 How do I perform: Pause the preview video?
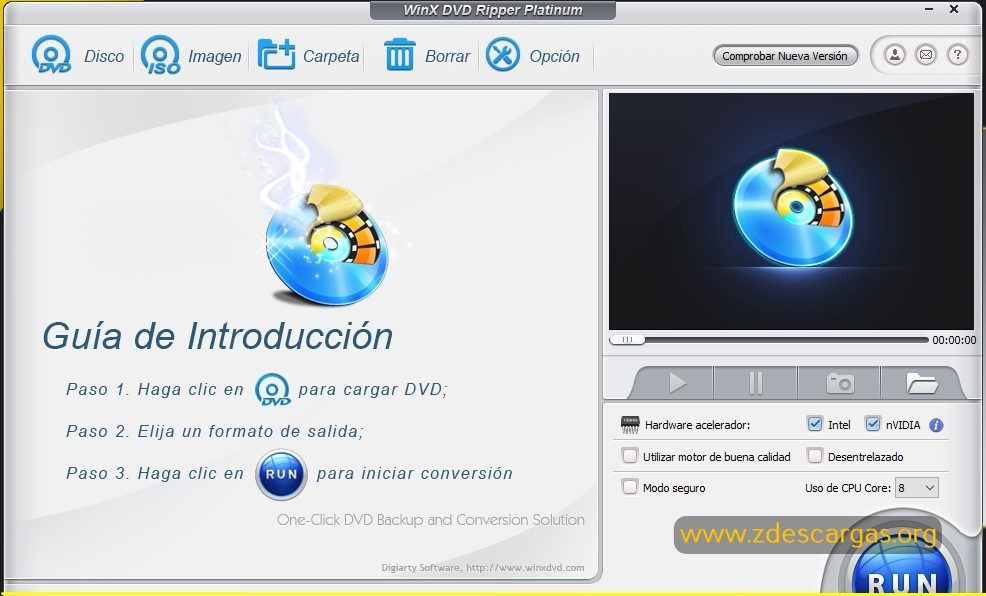pos(756,382)
